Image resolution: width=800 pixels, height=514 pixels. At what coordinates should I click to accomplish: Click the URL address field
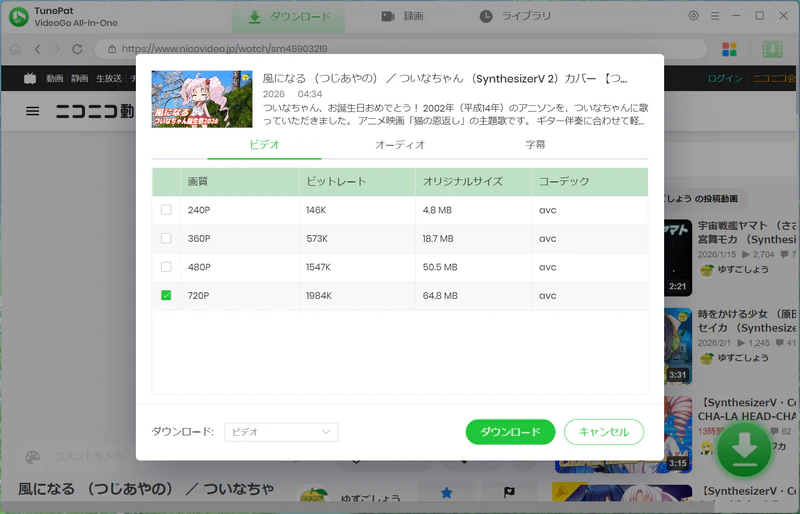(x=401, y=49)
